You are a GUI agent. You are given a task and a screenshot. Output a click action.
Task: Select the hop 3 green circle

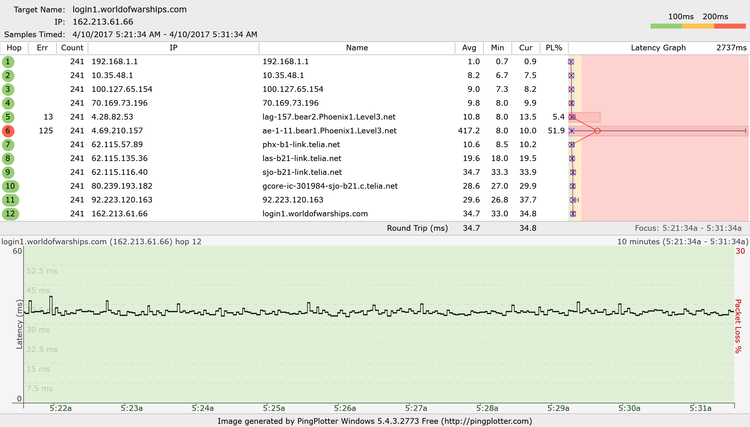8,89
